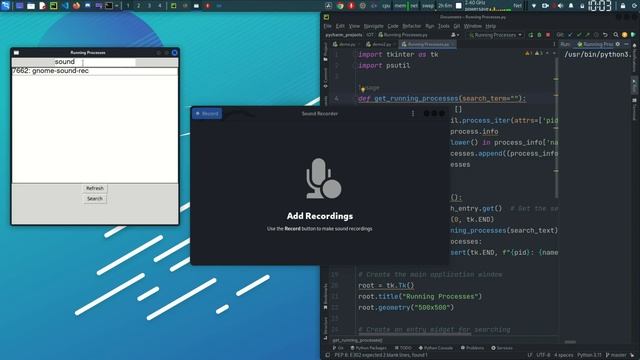Open the Python Packages tool window
The height and width of the screenshot is (360, 640).
pyautogui.click(x=369, y=348)
